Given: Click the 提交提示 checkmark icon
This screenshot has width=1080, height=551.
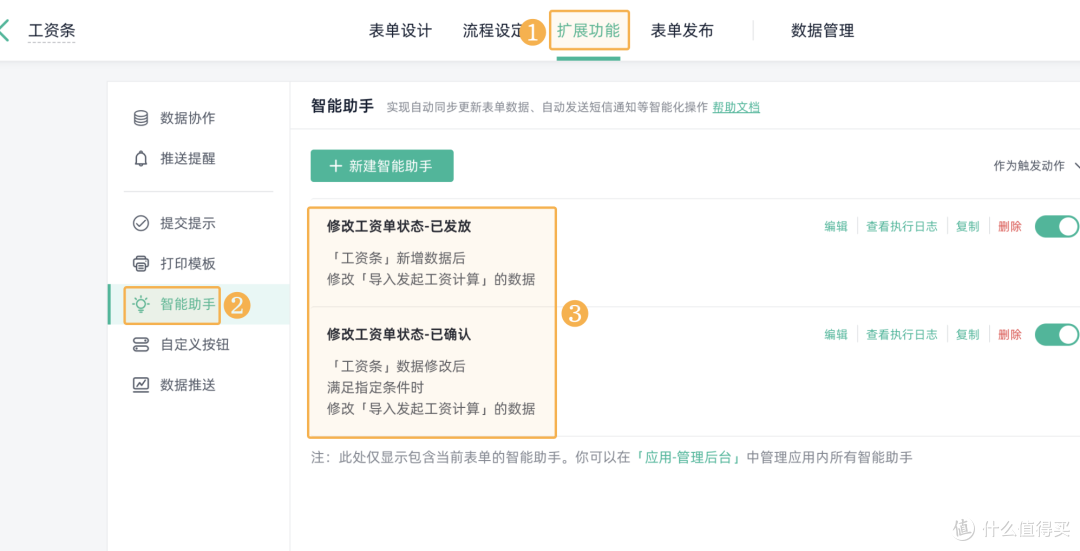Looking at the screenshot, I should tap(141, 223).
